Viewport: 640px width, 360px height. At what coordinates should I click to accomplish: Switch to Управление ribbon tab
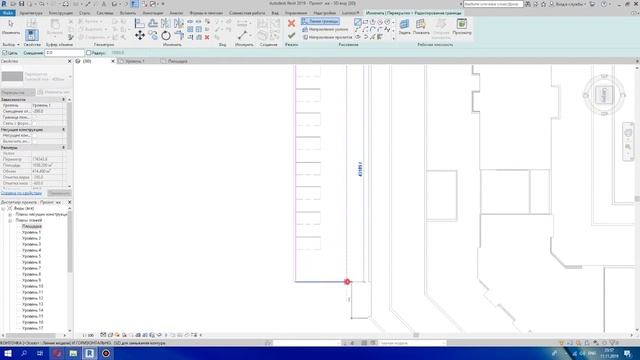(x=296, y=13)
